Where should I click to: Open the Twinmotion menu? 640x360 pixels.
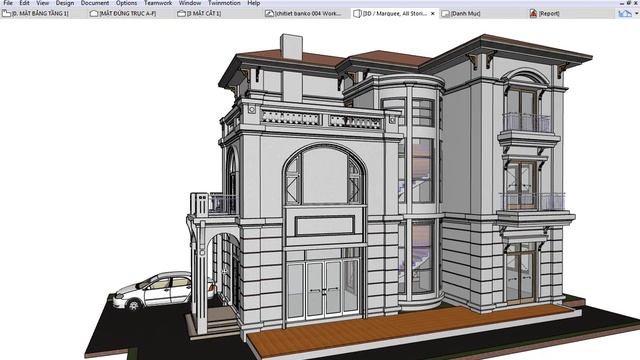[224, 3]
